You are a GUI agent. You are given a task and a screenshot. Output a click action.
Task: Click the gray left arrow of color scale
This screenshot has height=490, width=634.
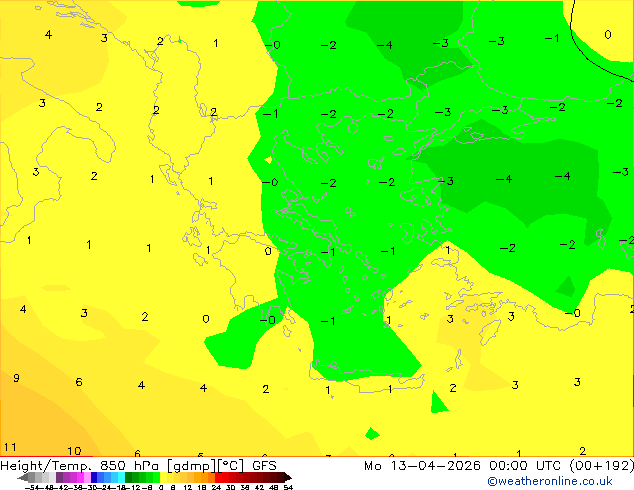[23, 477]
